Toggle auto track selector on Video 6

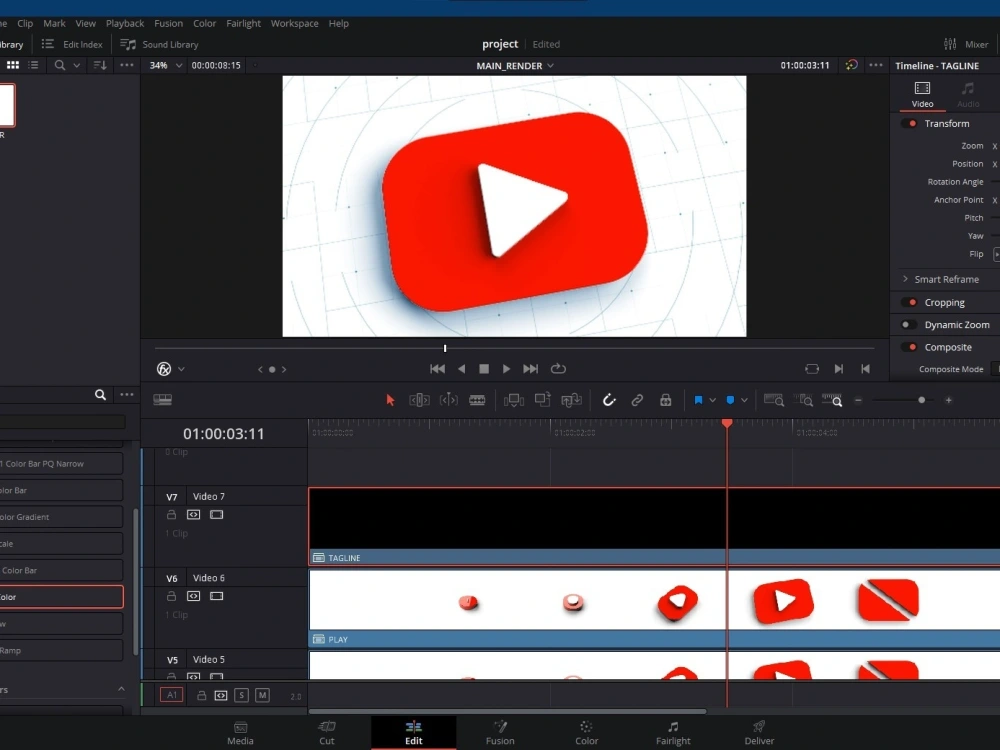tap(193, 596)
